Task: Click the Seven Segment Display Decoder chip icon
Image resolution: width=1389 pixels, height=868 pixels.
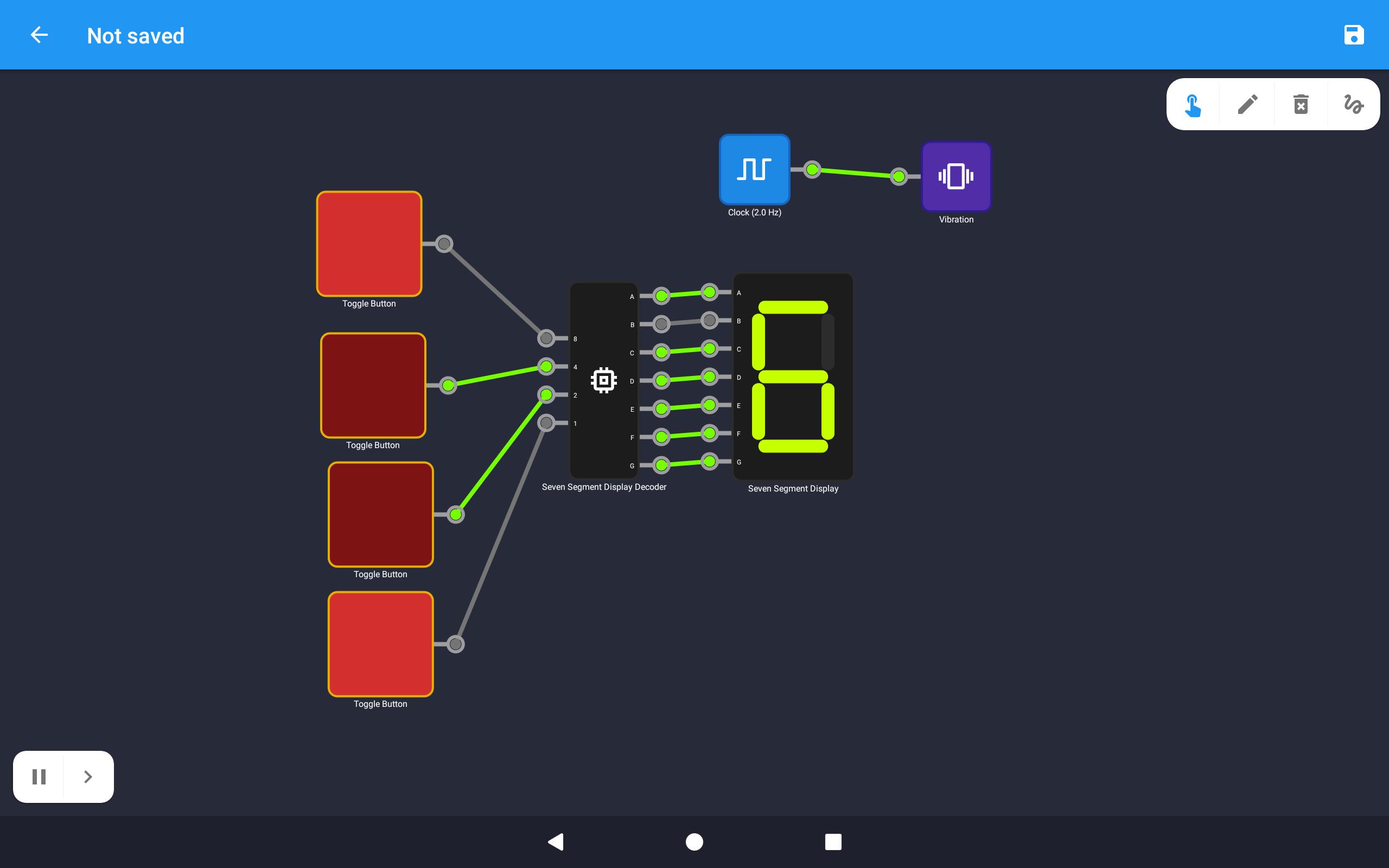Action: [x=603, y=380]
